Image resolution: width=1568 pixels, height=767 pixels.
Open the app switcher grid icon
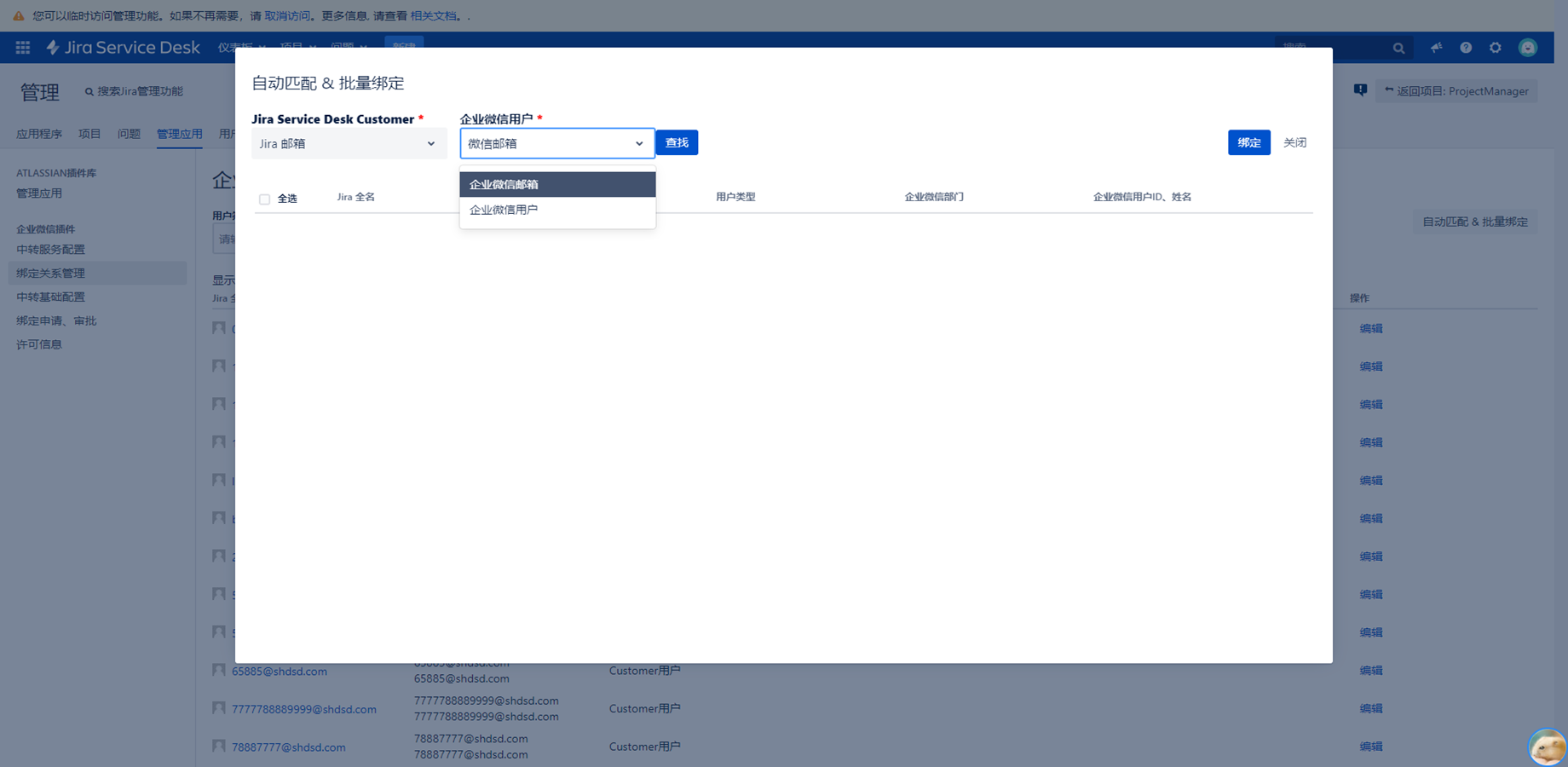point(23,48)
